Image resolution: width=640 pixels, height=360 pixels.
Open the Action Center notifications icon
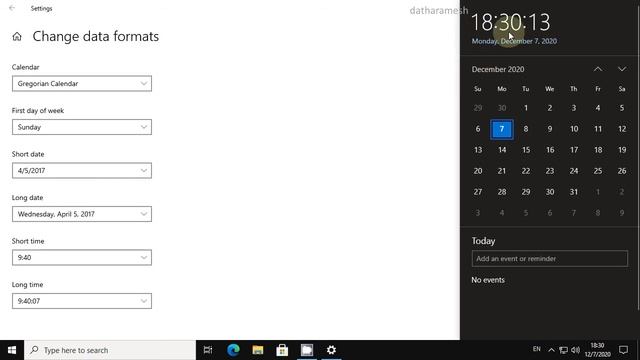pyautogui.click(x=623, y=350)
